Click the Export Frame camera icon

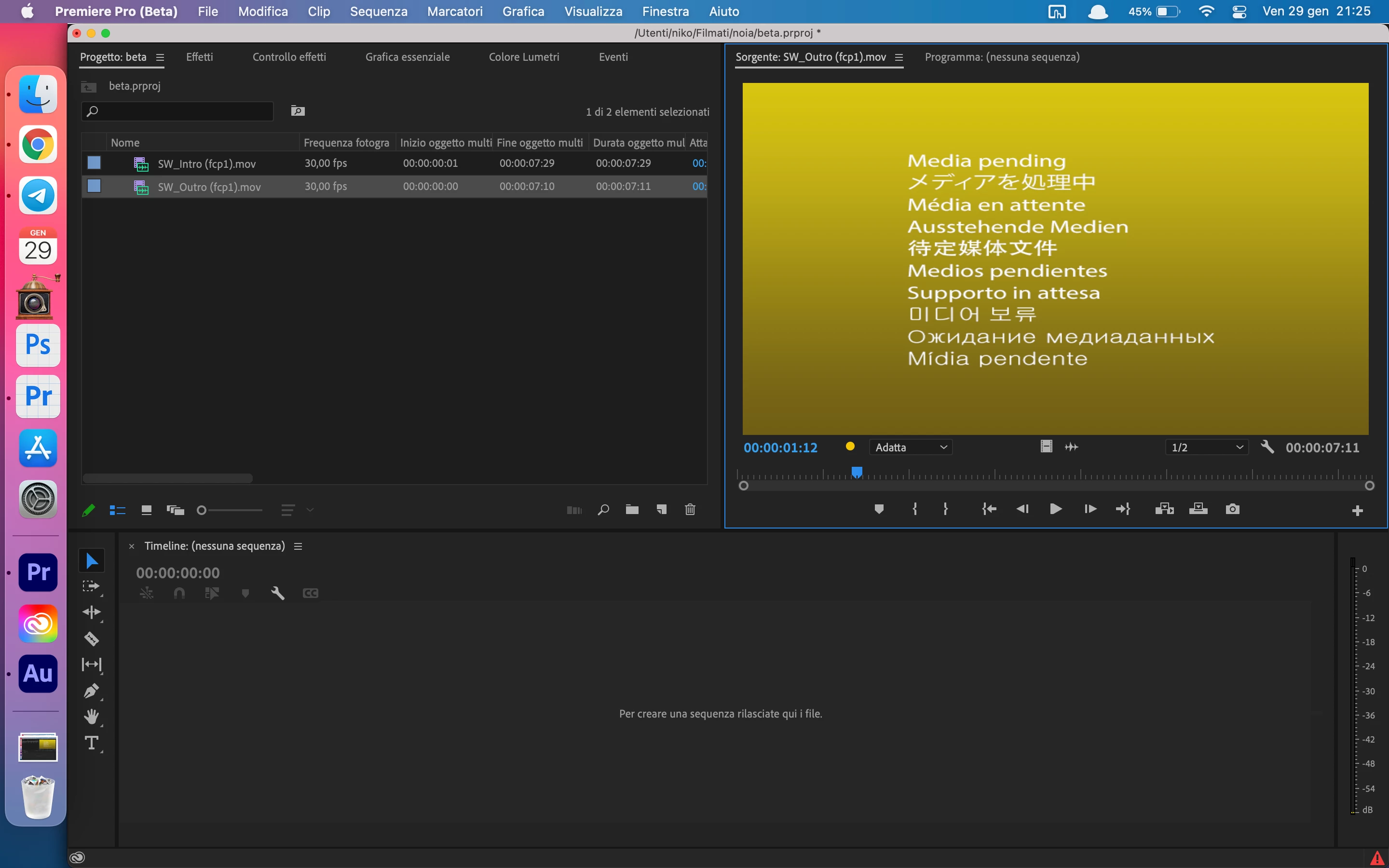(1232, 509)
